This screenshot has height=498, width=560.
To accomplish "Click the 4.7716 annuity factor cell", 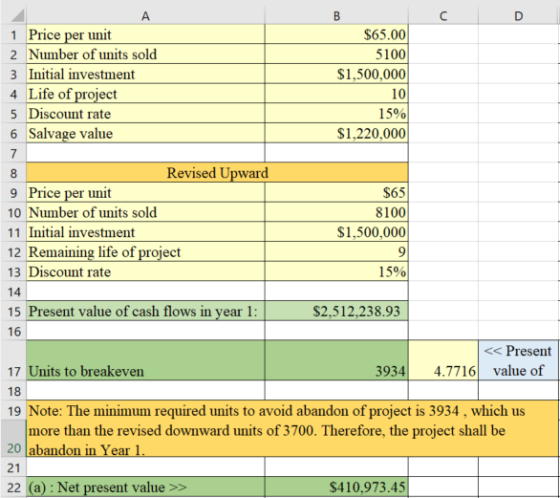I will point(443,360).
